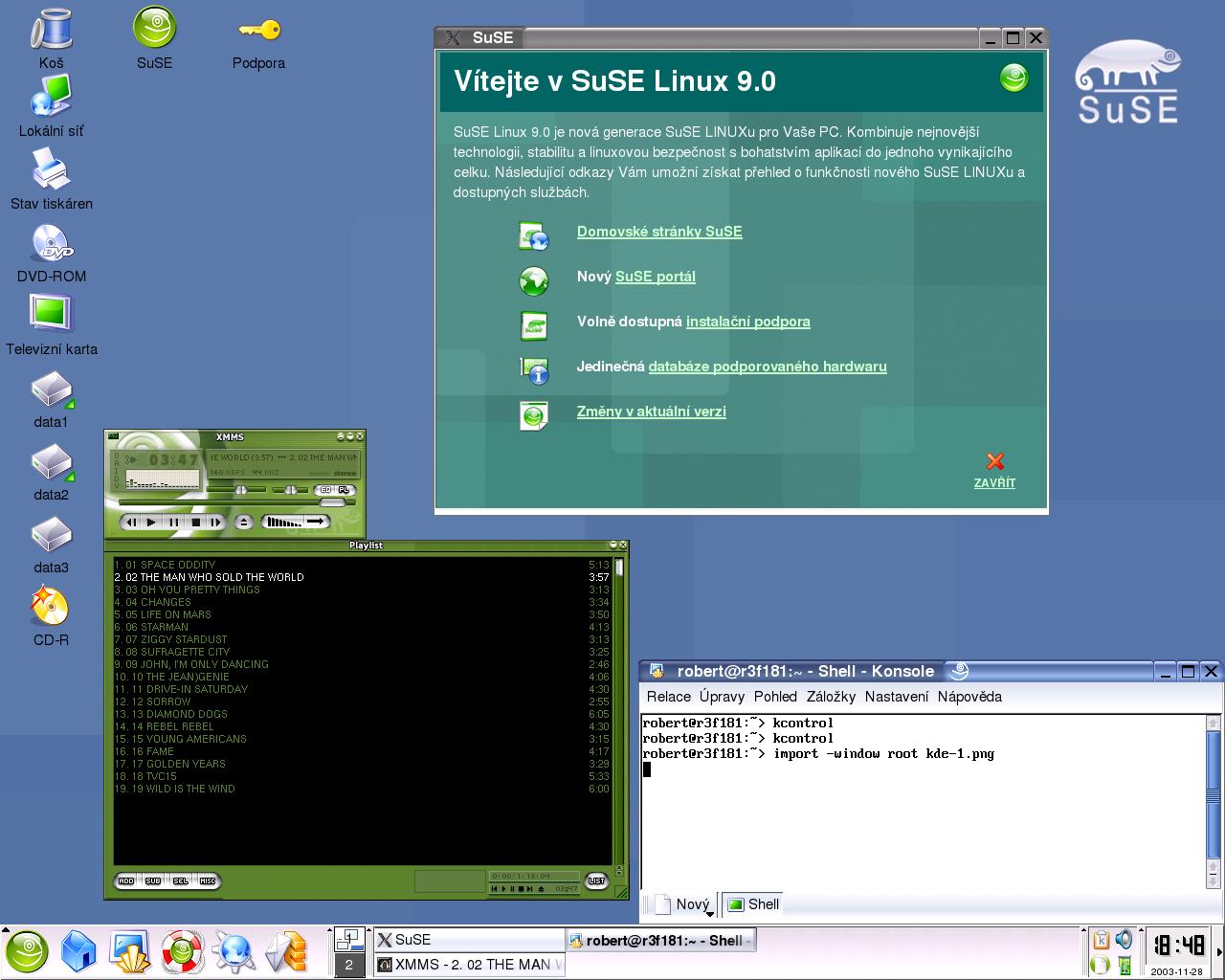This screenshot has width=1225, height=980.
Task: Launch the Konqueror web browser panel icon
Action: [233, 952]
